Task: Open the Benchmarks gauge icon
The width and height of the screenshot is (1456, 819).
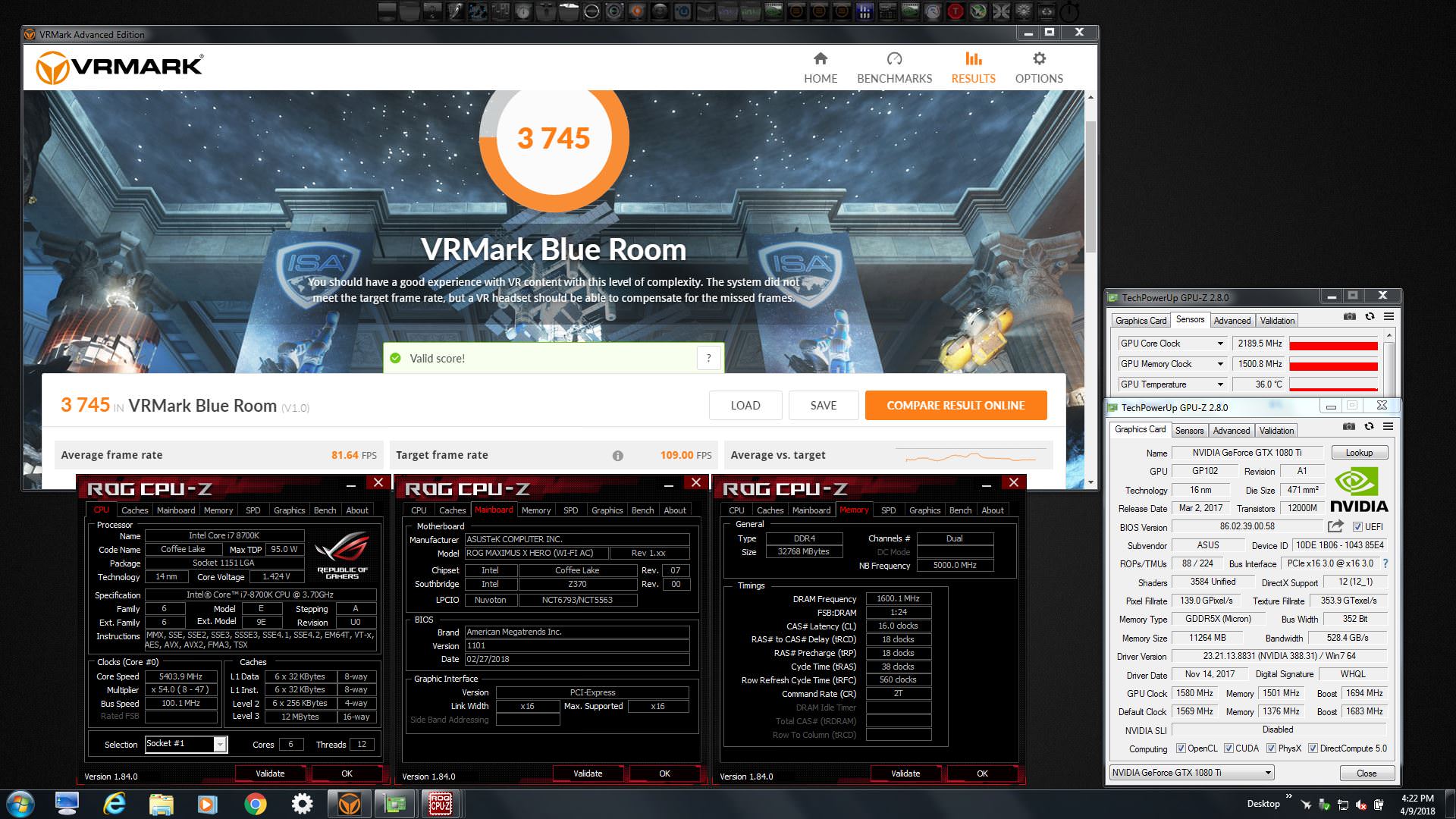Action: (894, 59)
